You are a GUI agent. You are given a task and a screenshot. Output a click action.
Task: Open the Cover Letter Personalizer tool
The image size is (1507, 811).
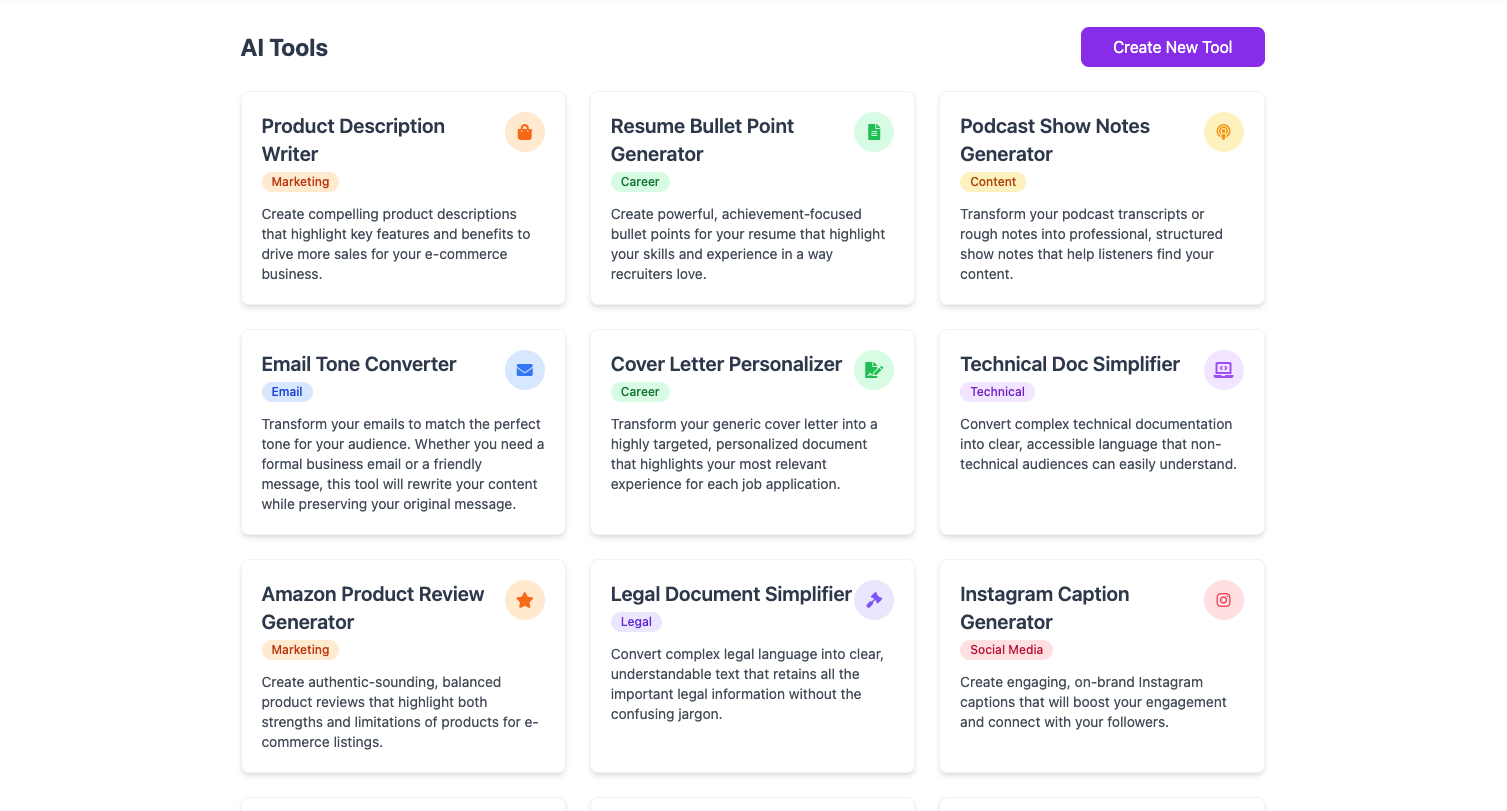point(726,364)
